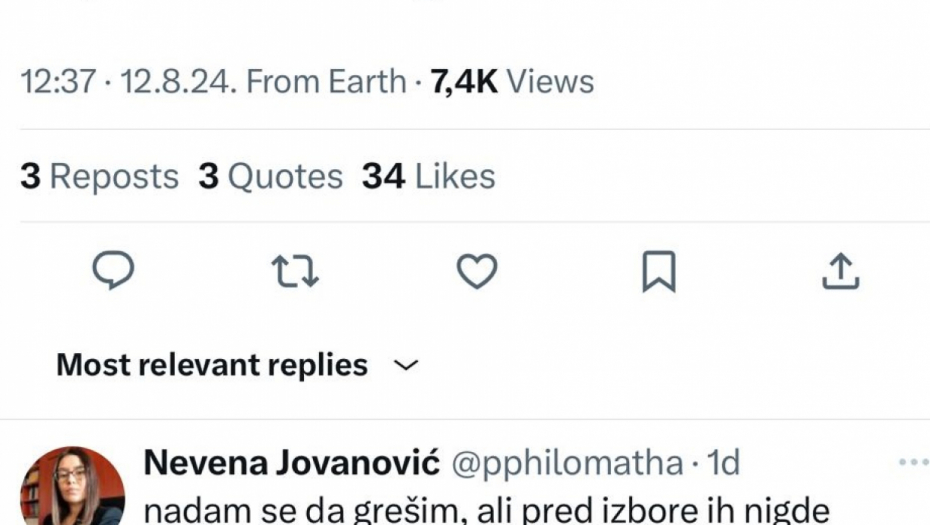View the 3 Quotes list
The image size is (930, 525).
(270, 177)
